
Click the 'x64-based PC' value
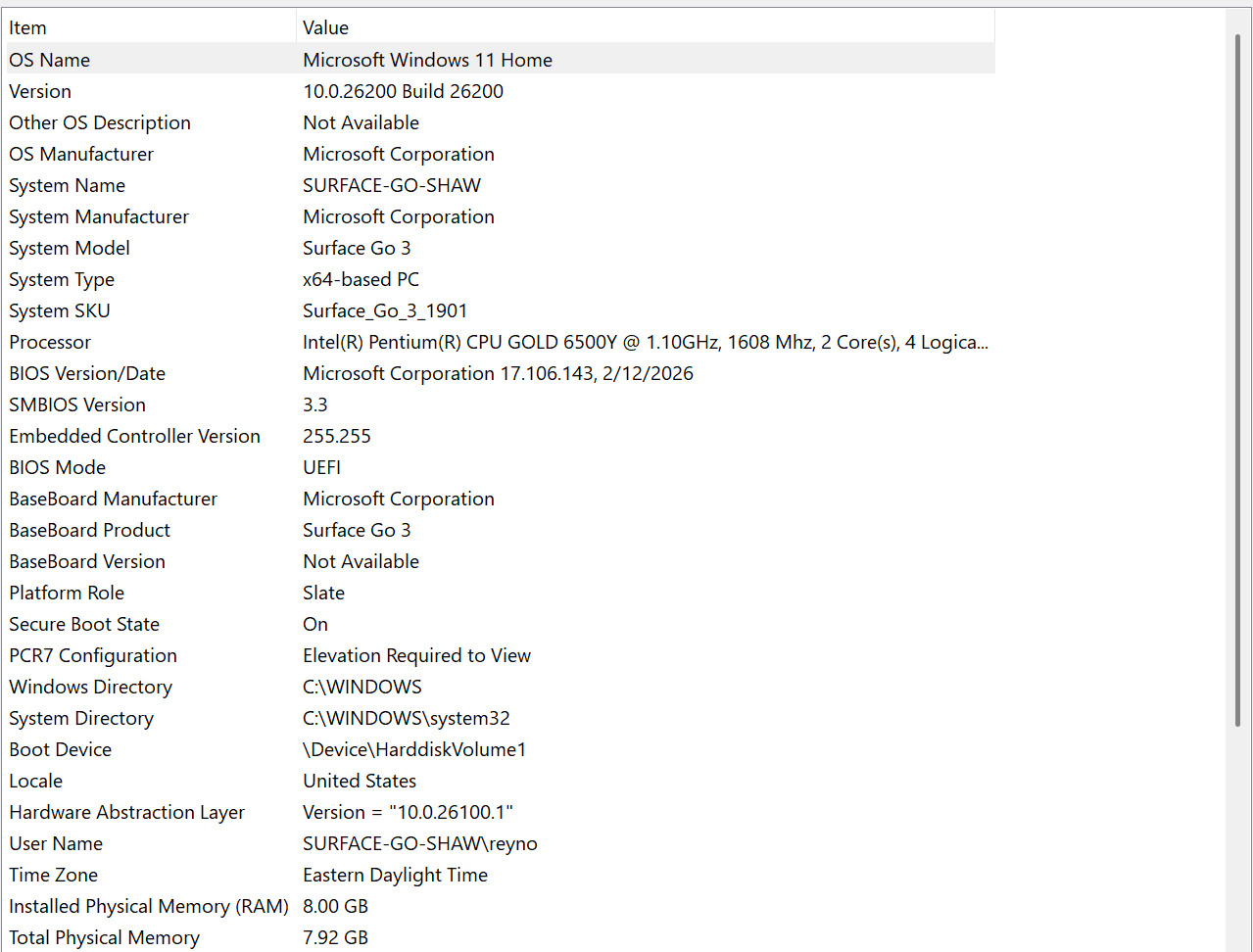point(361,279)
